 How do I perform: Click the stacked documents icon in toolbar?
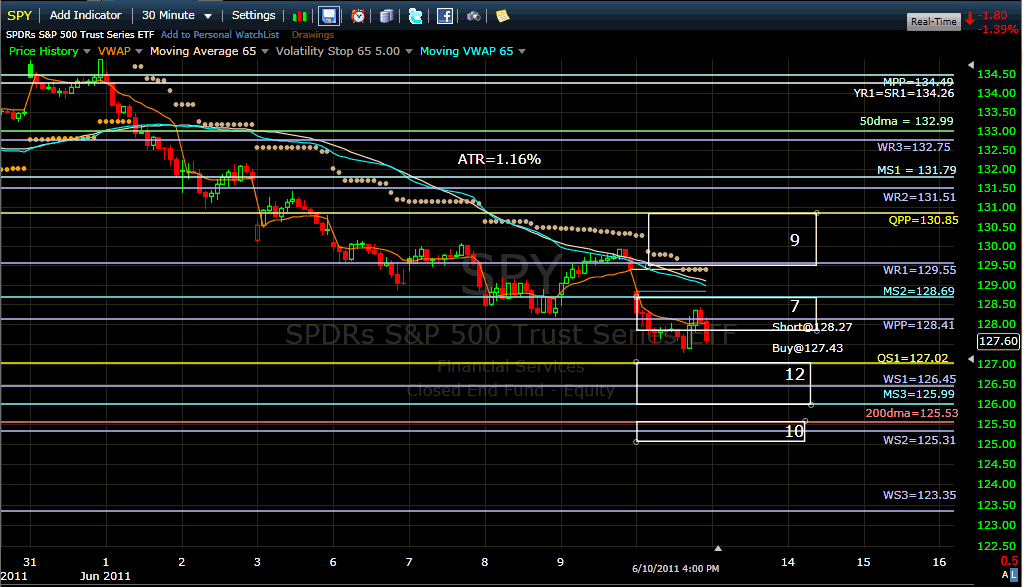pyautogui.click(x=387, y=15)
